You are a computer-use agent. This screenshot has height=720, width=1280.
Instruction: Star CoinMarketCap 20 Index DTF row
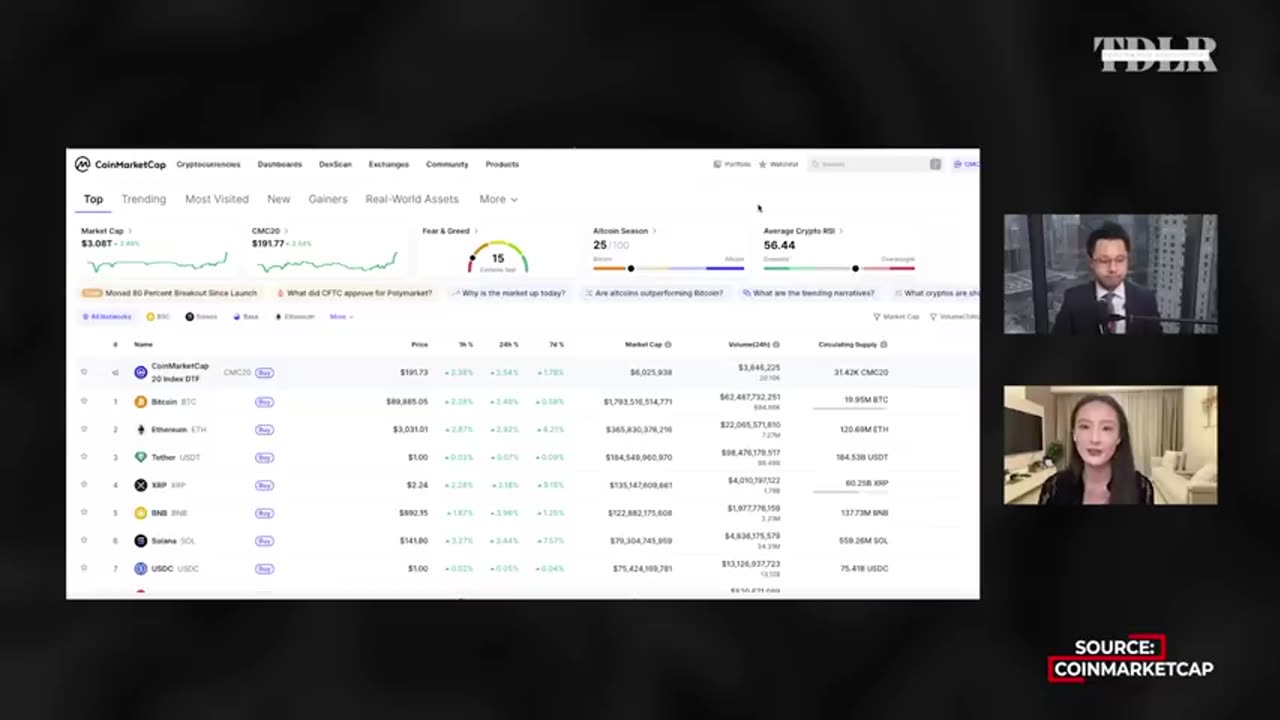(x=84, y=372)
